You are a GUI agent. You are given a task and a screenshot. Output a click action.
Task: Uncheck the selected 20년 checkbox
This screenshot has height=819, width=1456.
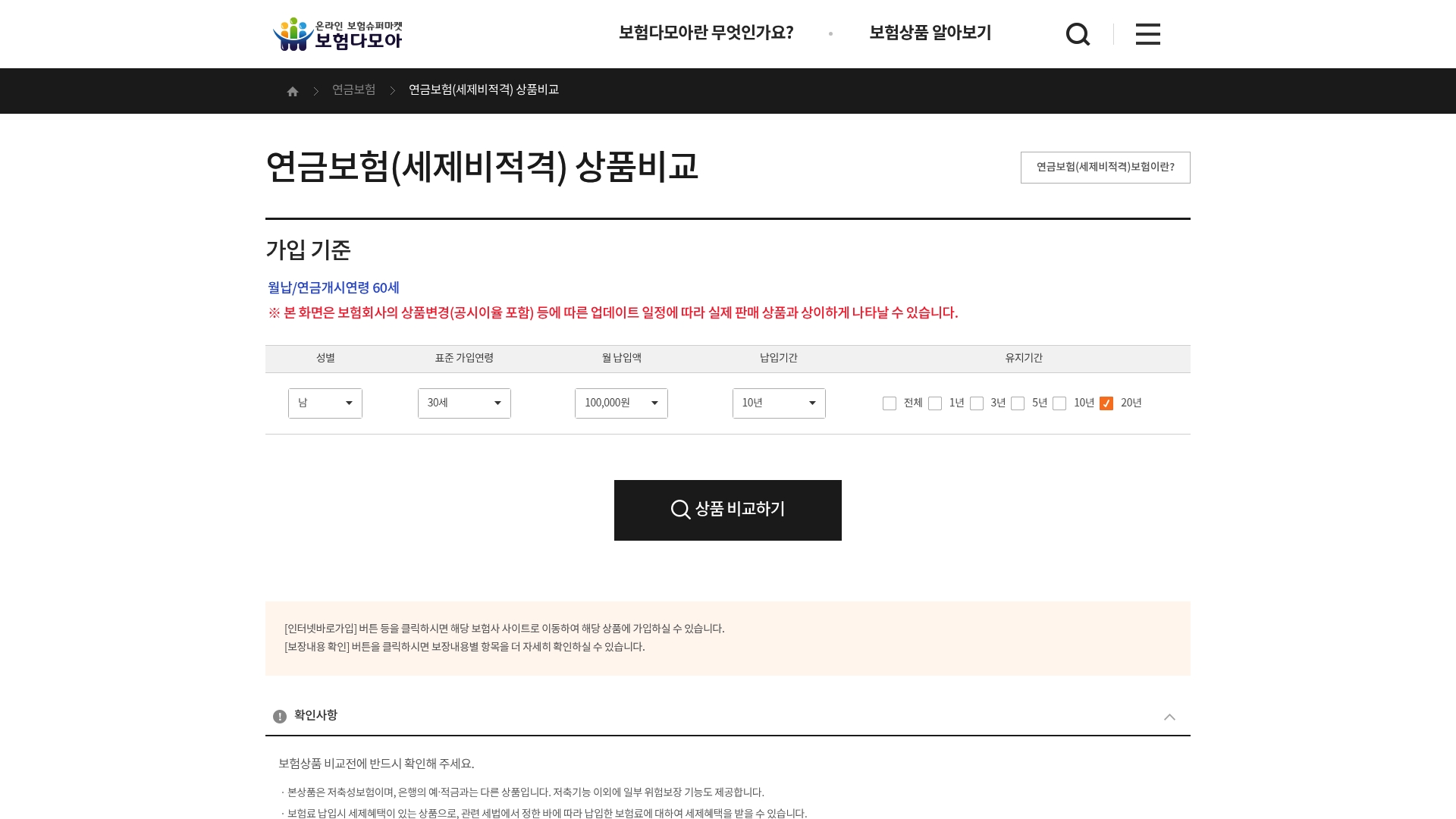coord(1106,403)
